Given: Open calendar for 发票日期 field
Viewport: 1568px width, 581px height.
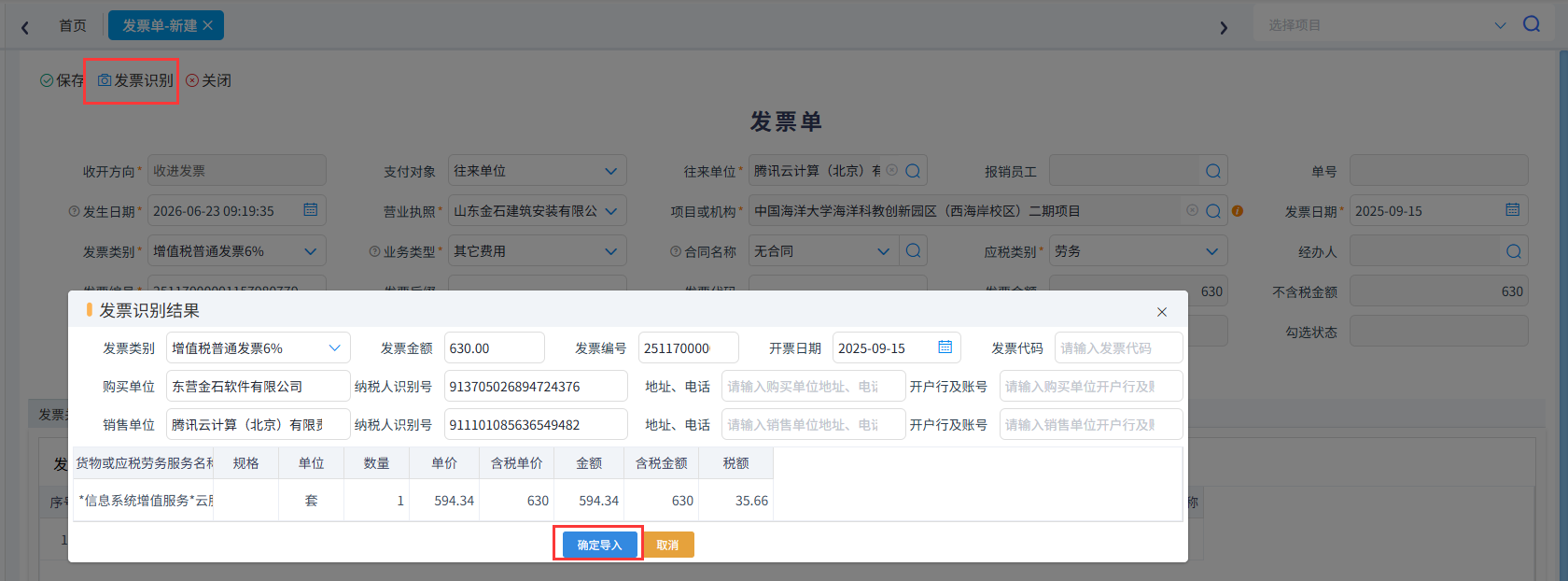Looking at the screenshot, I should pyautogui.click(x=1513, y=210).
